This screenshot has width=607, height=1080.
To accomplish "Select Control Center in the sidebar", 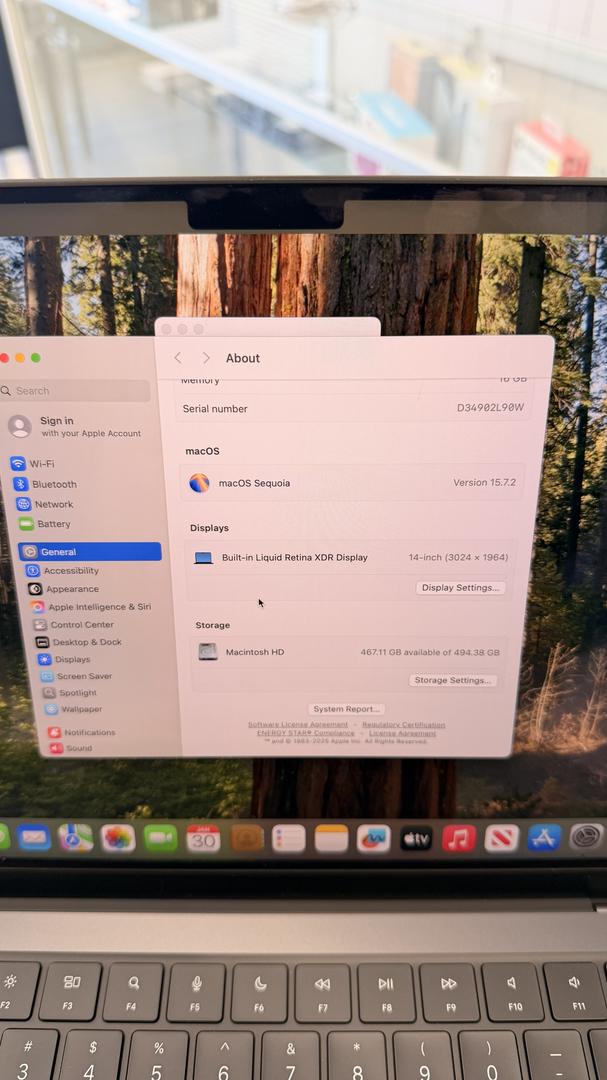I will tap(81, 625).
